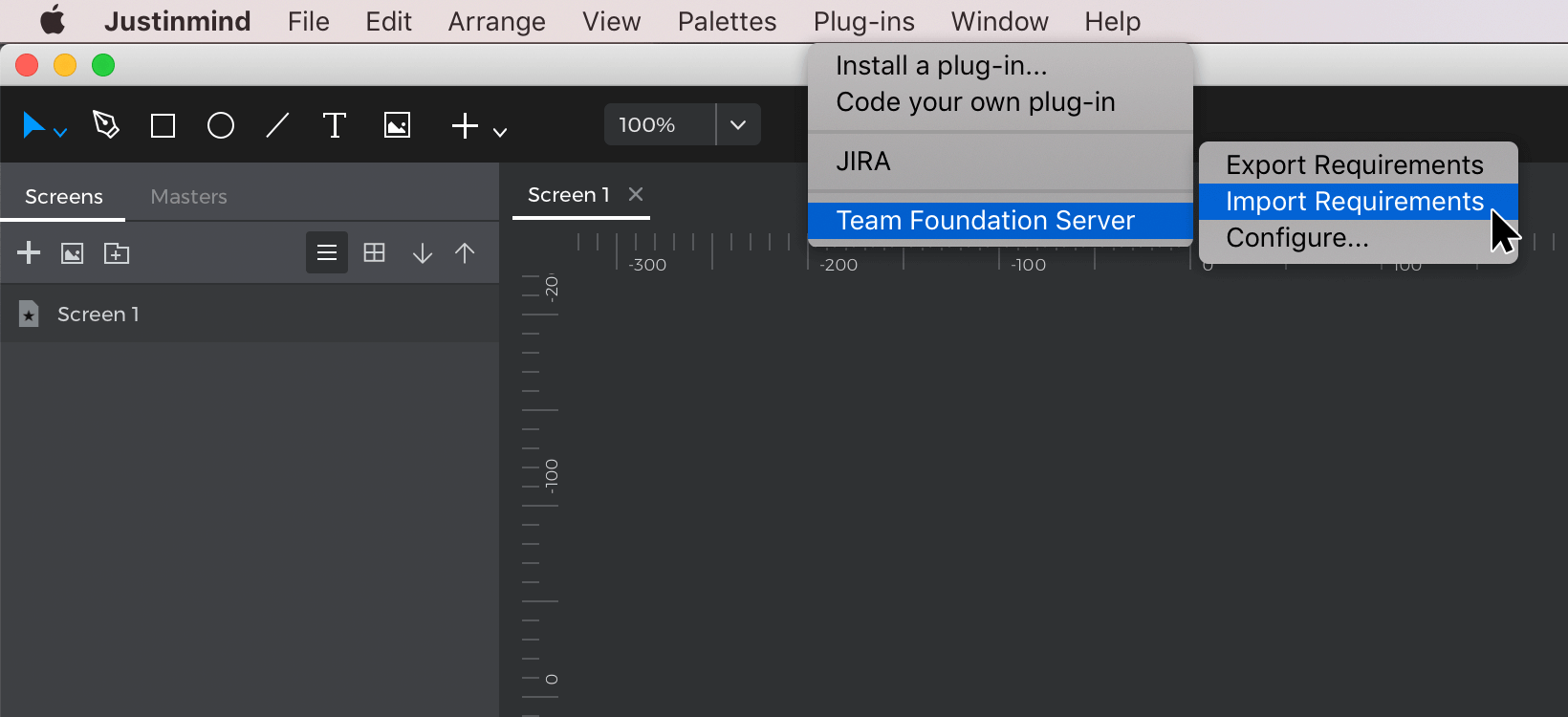Click the 100% zoom field
Screen dimensions: 1568x717
pos(660,124)
